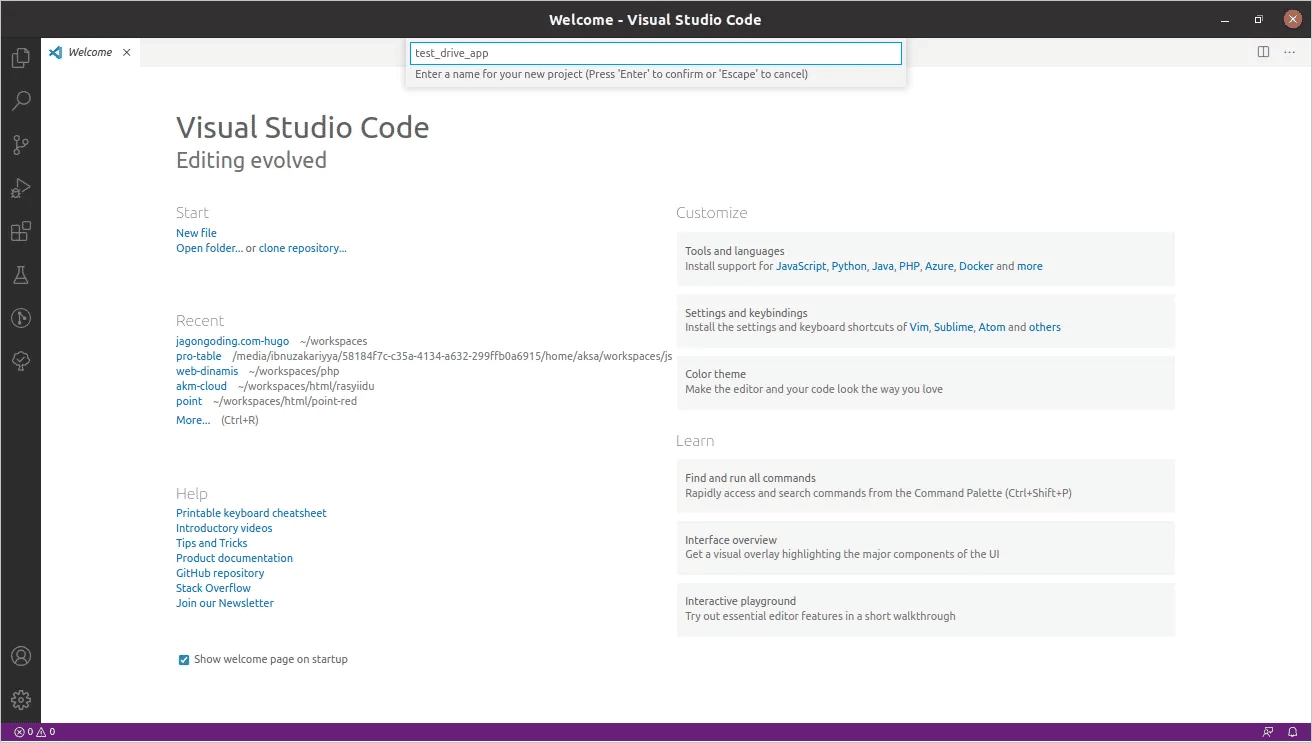
Task: Open the Explorer view in activity bar
Action: point(20,58)
